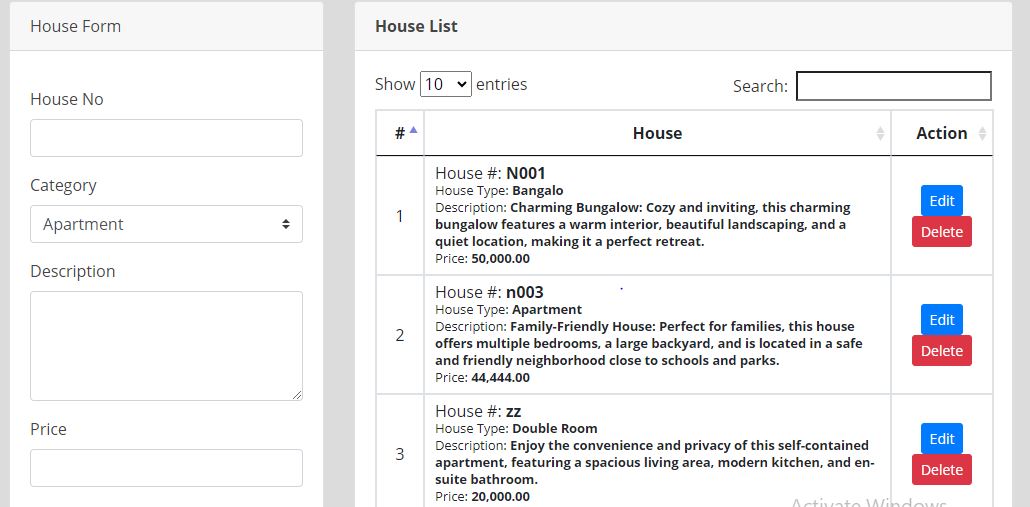
Task: Sort table by the # column arrow
Action: click(413, 131)
